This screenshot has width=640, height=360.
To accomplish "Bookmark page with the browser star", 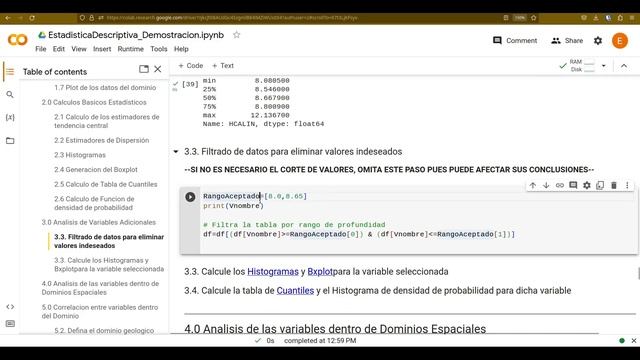I will pos(533,18).
